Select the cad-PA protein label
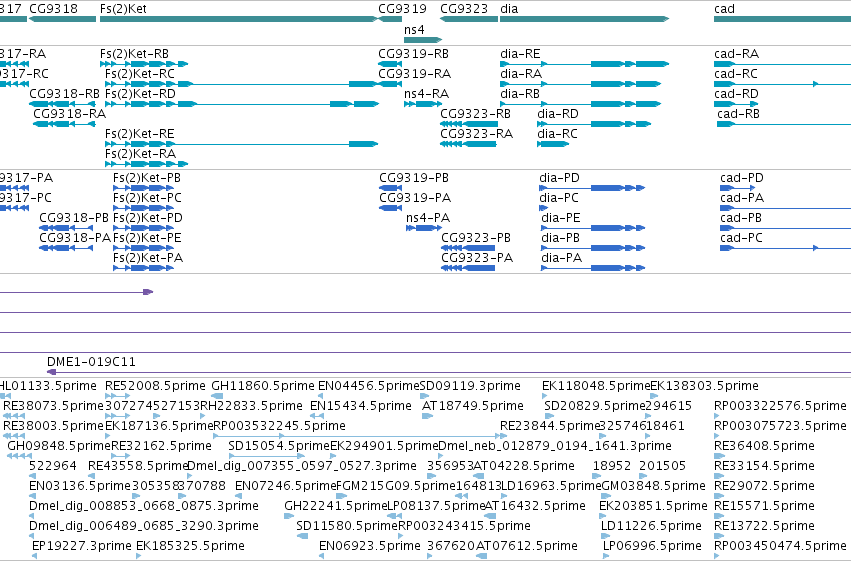The image size is (851, 561). click(x=742, y=198)
